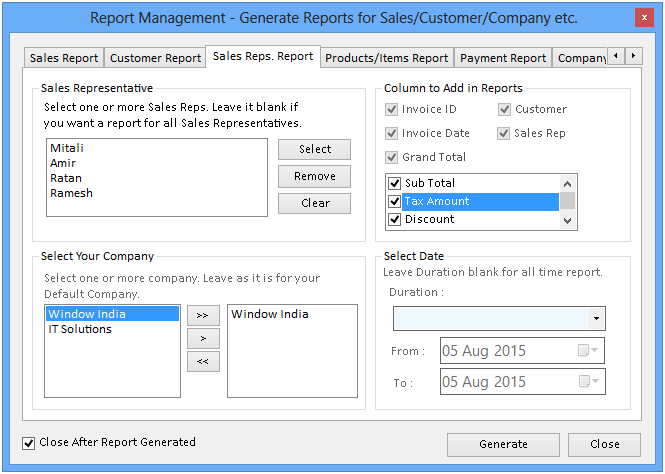Open the partially visible Company tab
The height and width of the screenshot is (474, 665).
[581, 58]
